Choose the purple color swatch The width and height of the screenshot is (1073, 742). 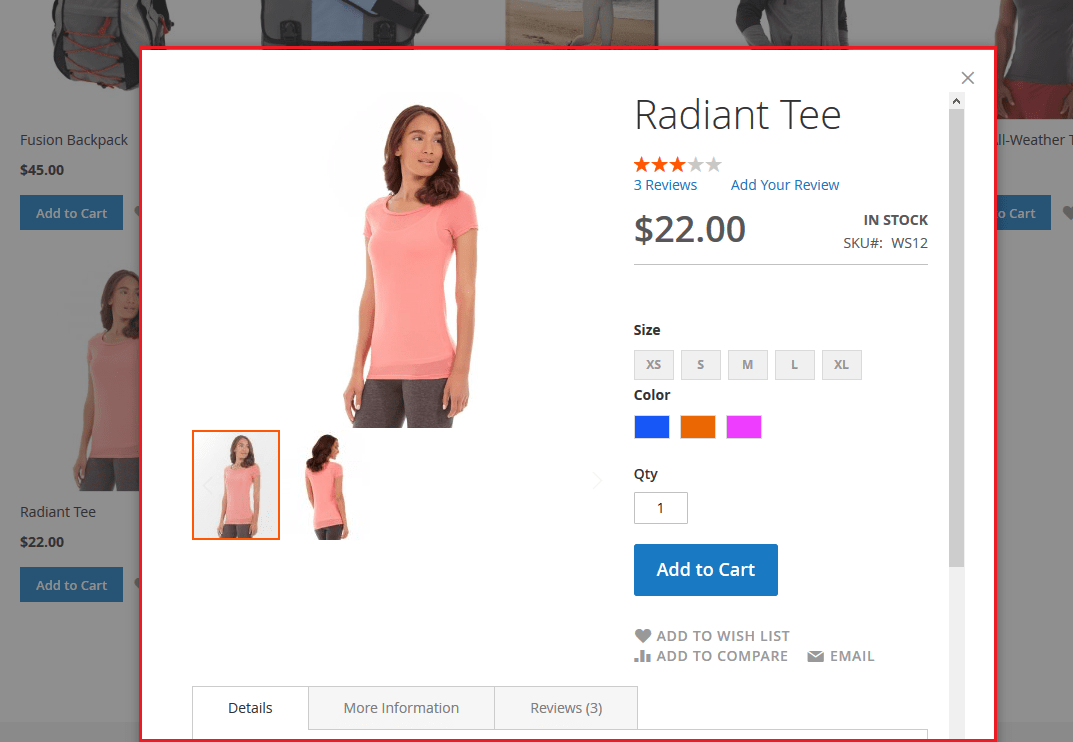click(x=744, y=427)
